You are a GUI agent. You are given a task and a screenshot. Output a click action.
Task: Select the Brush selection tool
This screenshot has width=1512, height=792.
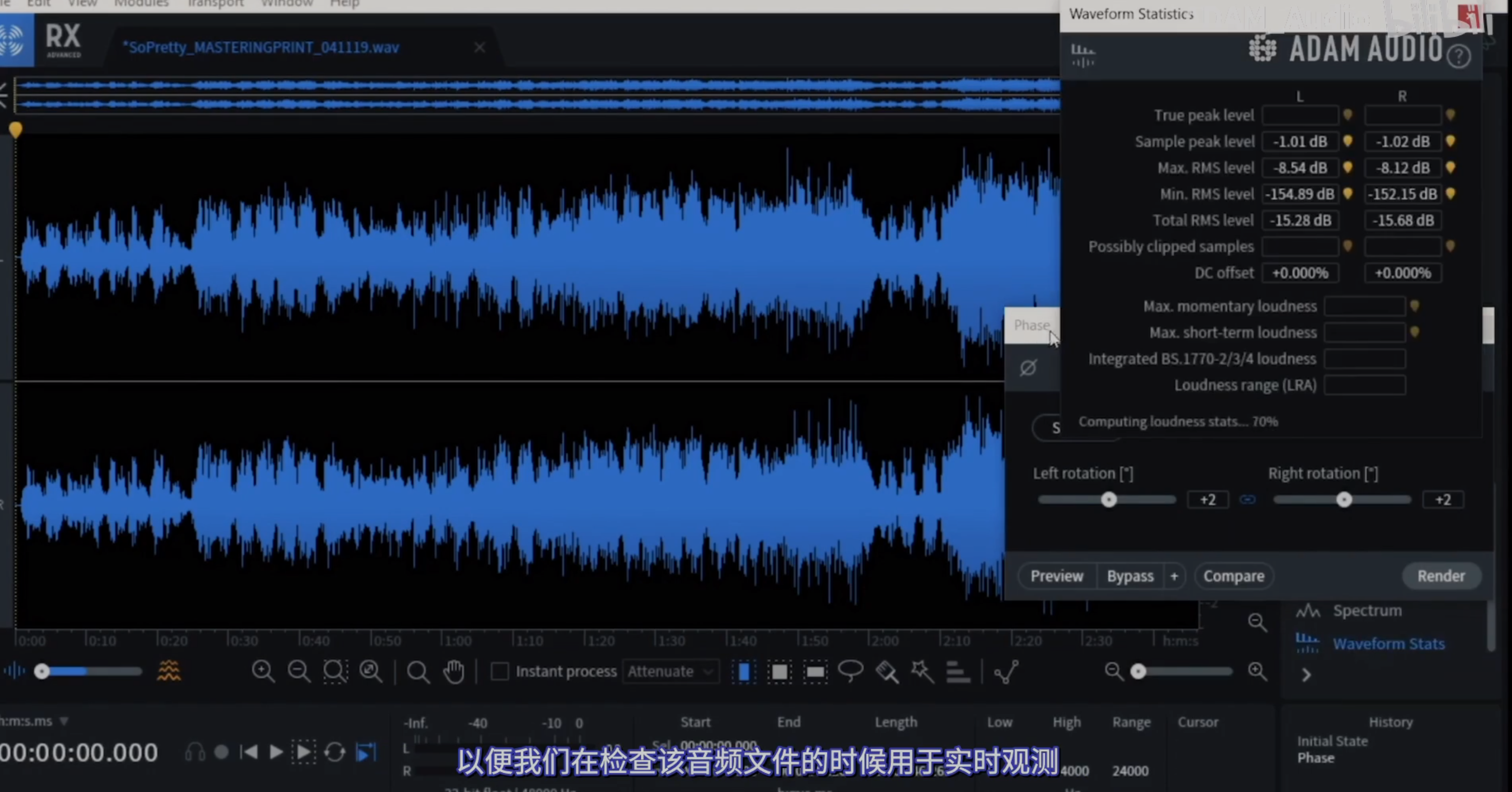click(886, 671)
